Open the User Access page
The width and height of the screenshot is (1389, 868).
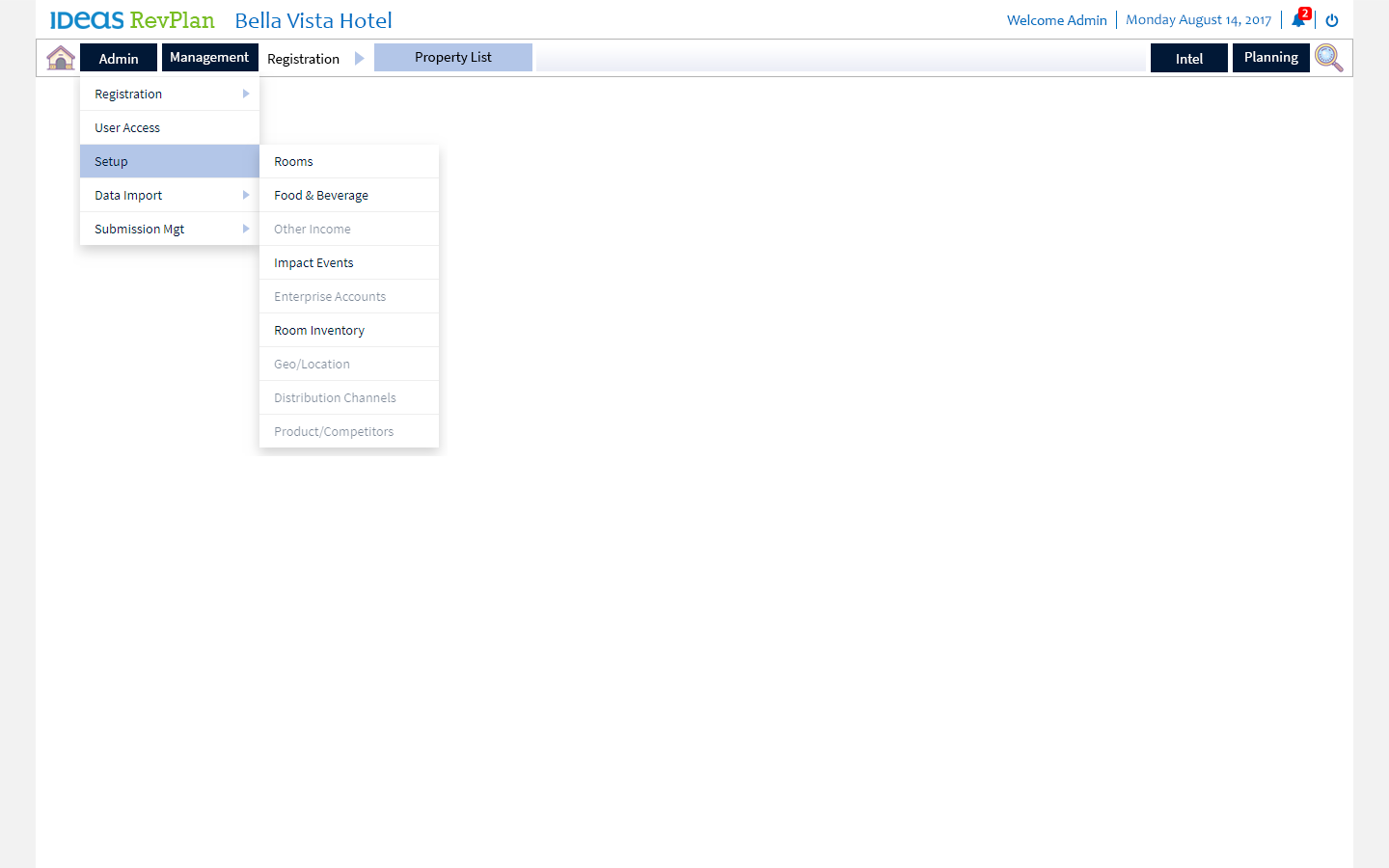click(x=126, y=127)
